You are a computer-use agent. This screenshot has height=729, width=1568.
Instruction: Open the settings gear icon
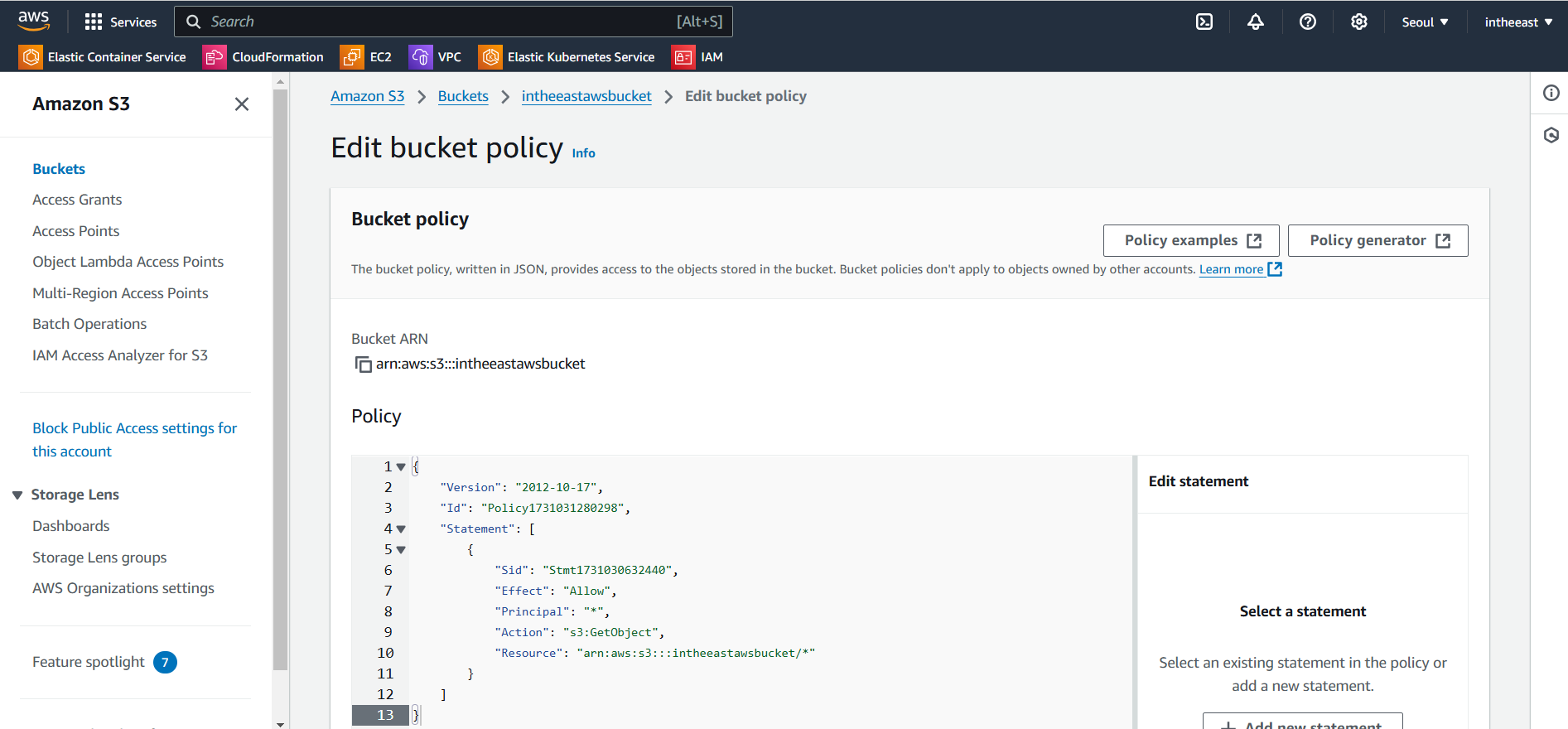coord(1359,22)
